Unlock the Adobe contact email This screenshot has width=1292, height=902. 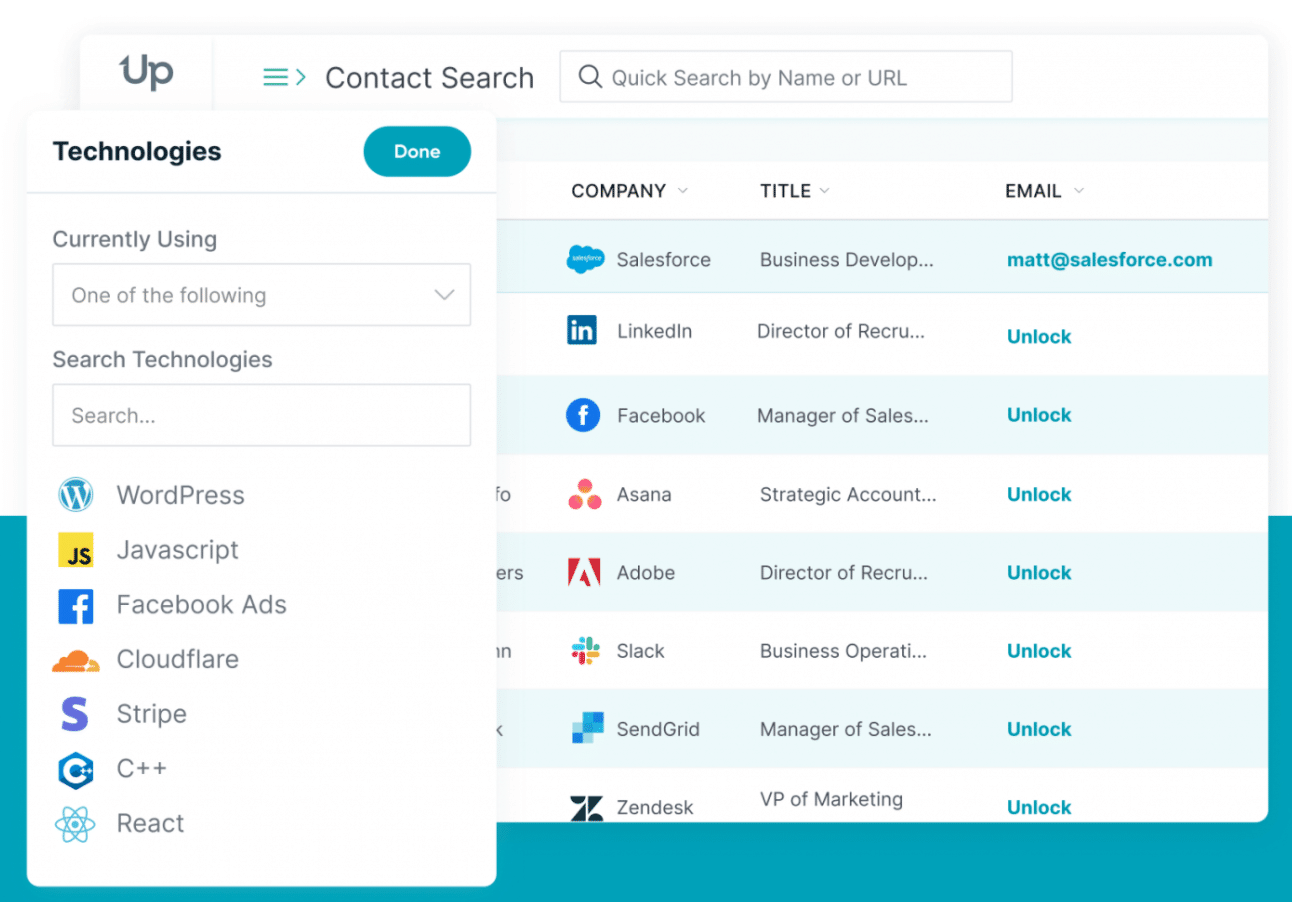click(x=1039, y=573)
